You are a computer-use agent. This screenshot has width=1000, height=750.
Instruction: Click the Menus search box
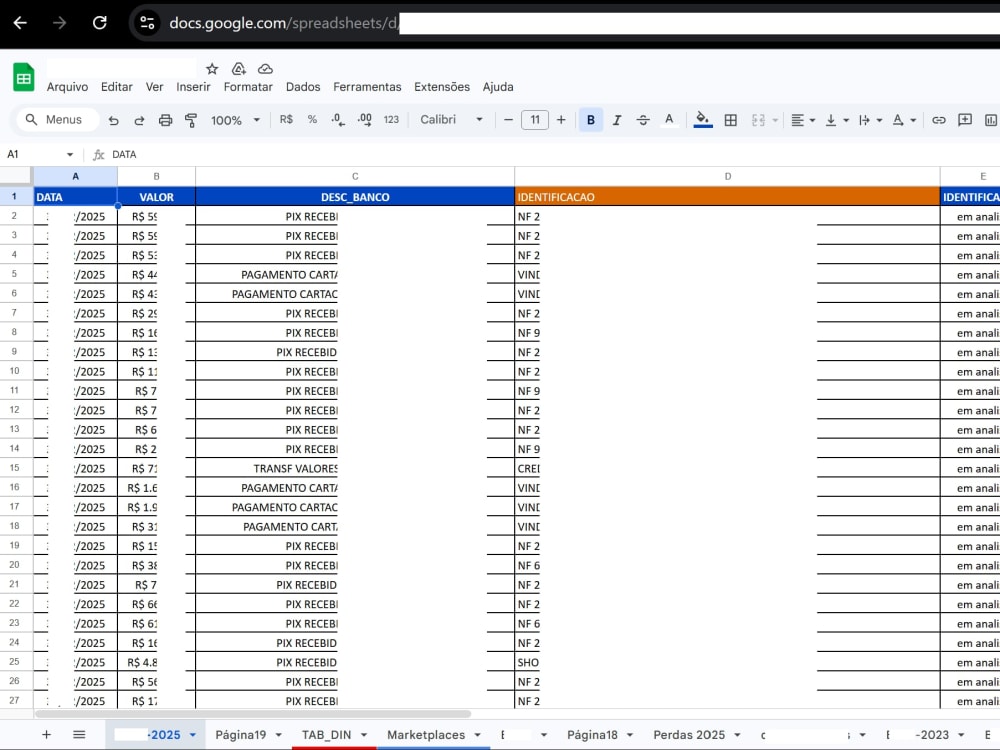click(57, 119)
